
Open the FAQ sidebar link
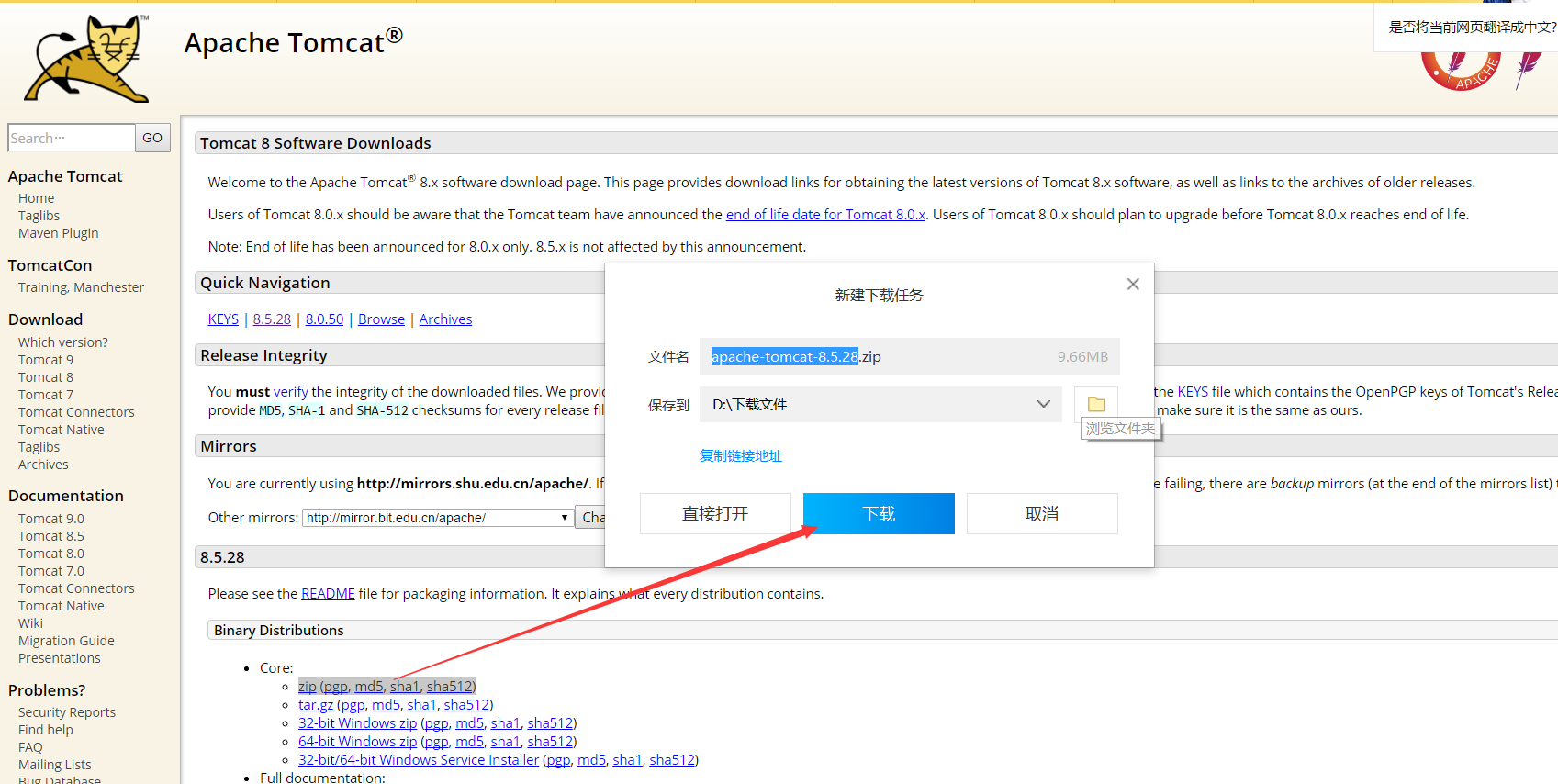tap(30, 747)
